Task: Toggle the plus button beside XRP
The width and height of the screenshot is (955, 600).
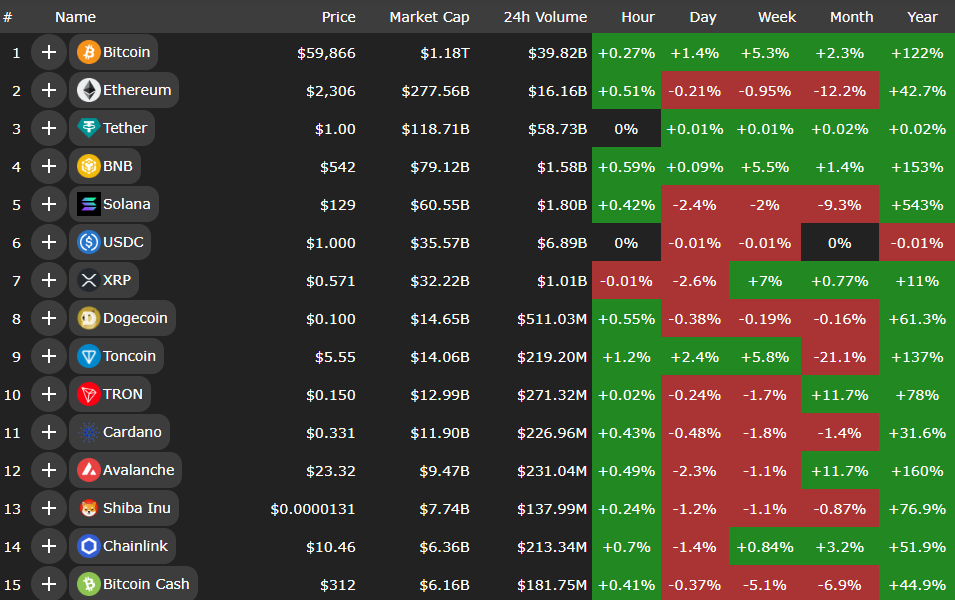Action: coord(48,280)
